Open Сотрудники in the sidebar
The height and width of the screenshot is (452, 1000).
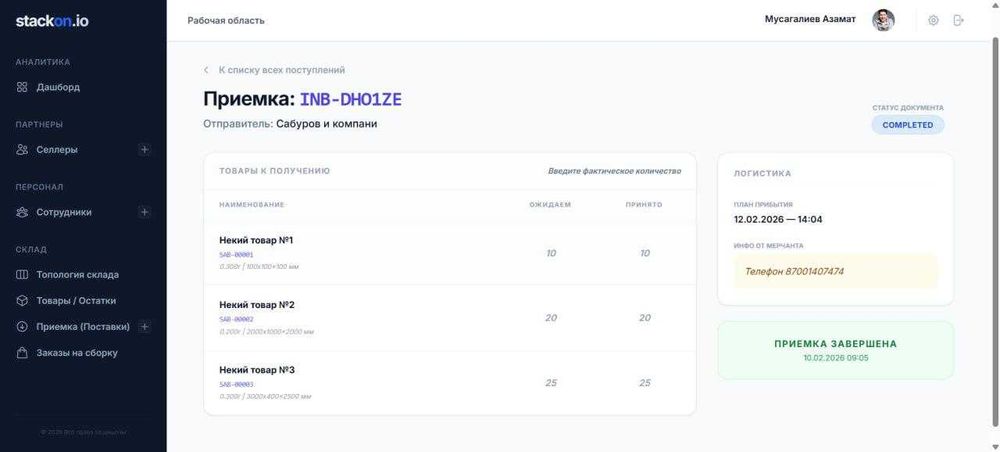pyautogui.click(x=64, y=212)
